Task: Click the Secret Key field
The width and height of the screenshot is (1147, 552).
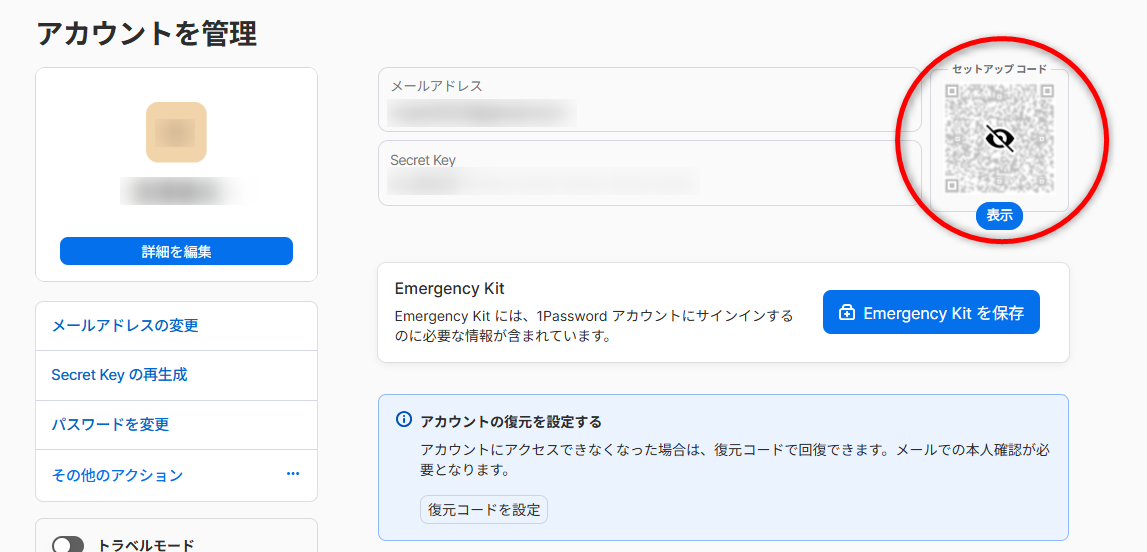Action: [x=650, y=173]
